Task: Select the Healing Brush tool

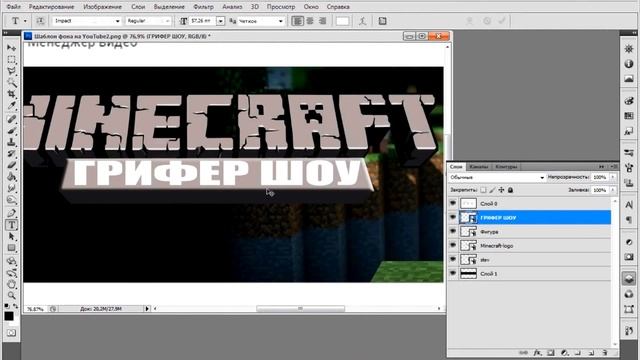Action: pos(11,119)
